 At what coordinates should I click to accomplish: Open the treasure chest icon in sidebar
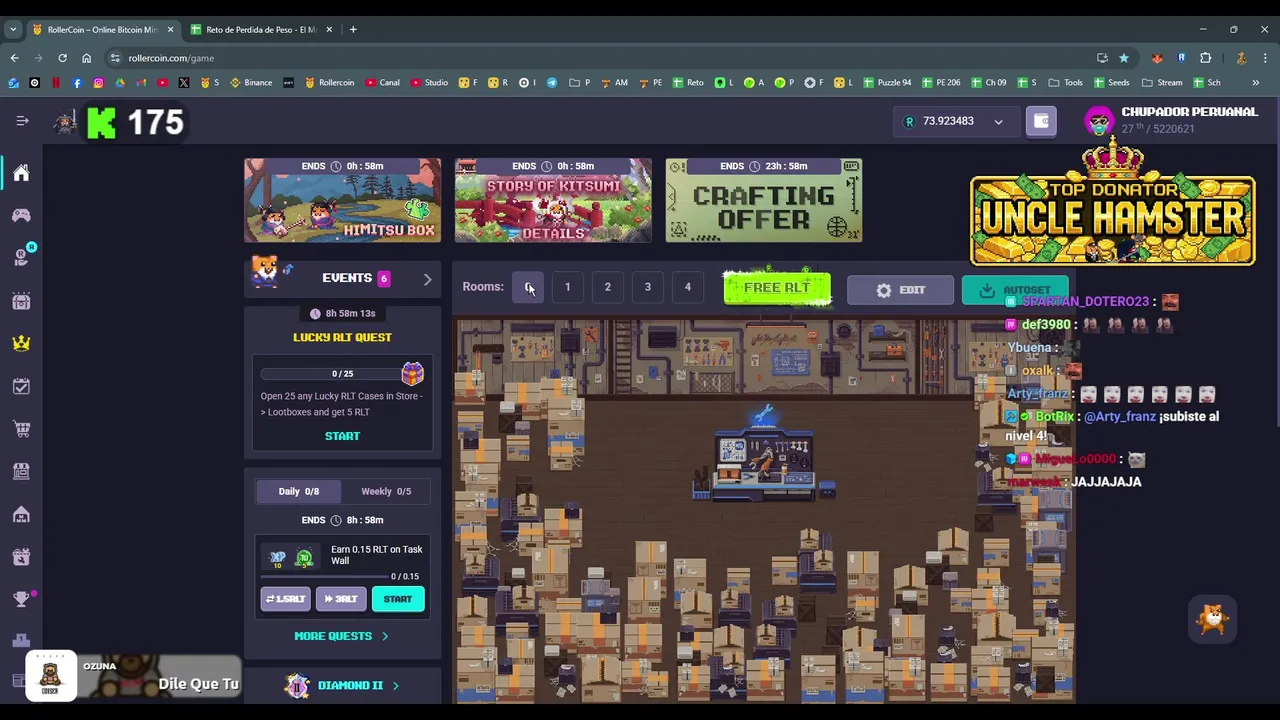point(21,301)
